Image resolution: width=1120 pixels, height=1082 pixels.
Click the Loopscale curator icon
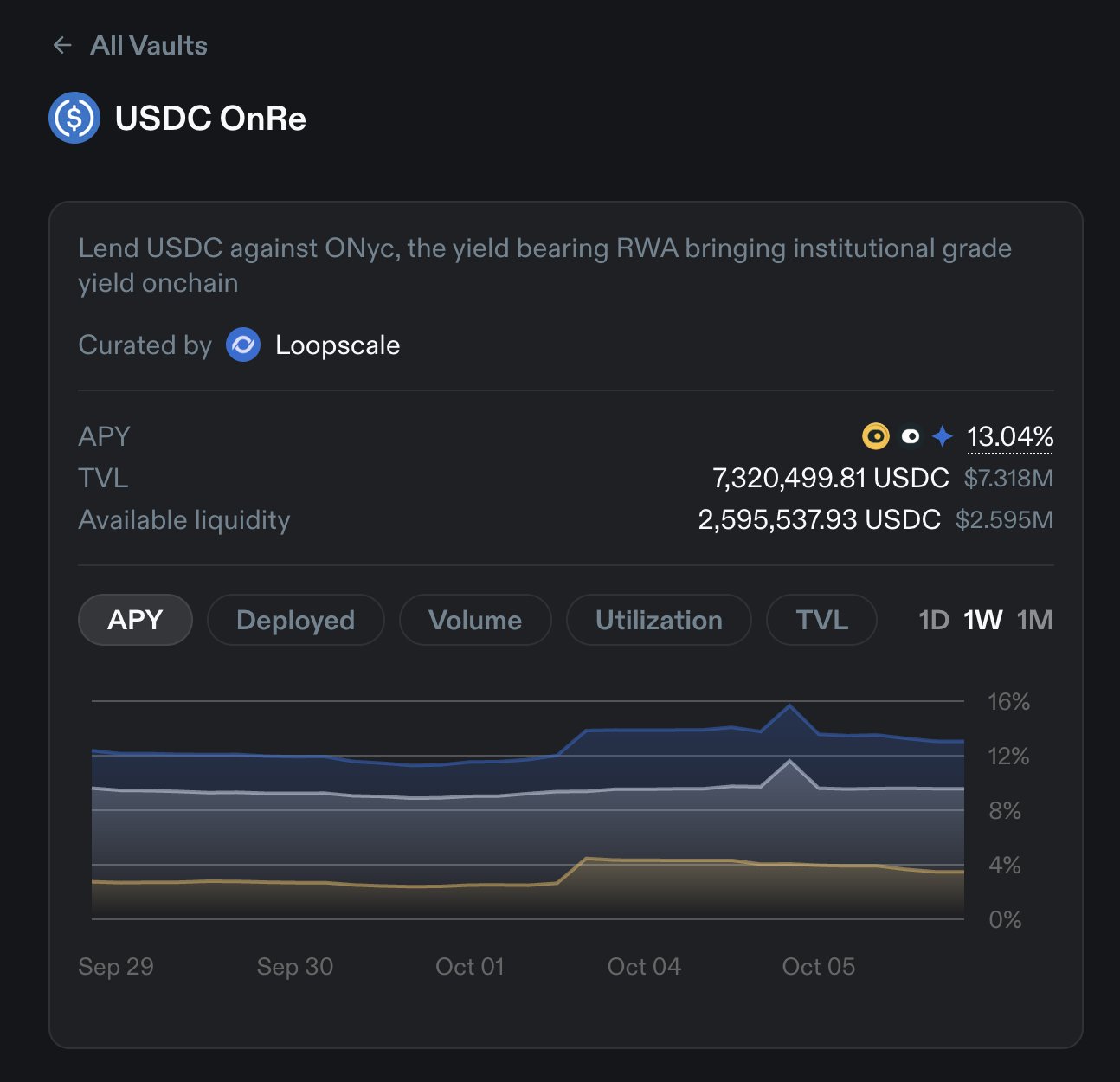pyautogui.click(x=243, y=345)
